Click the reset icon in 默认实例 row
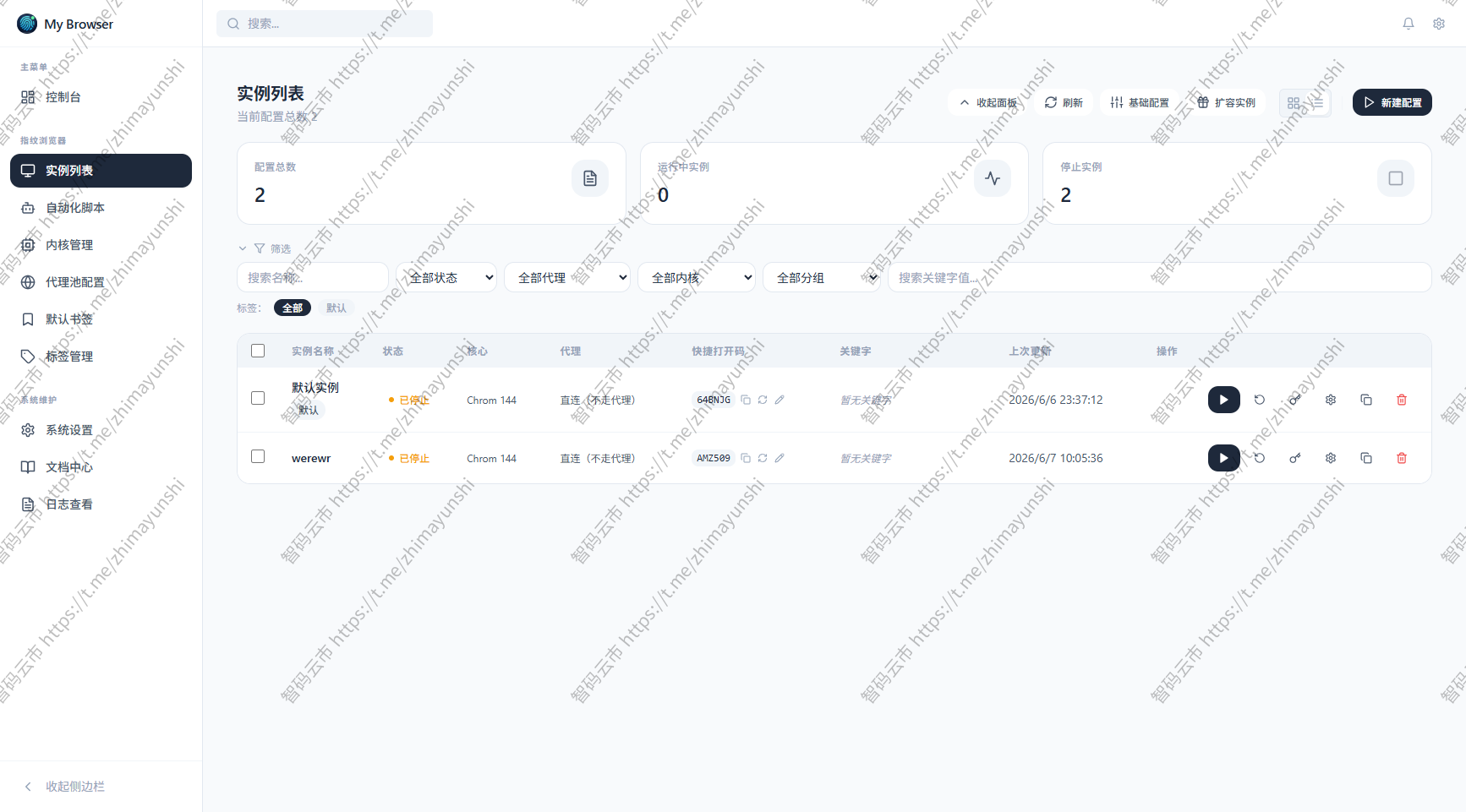This screenshot has width=1466, height=812. [1260, 400]
